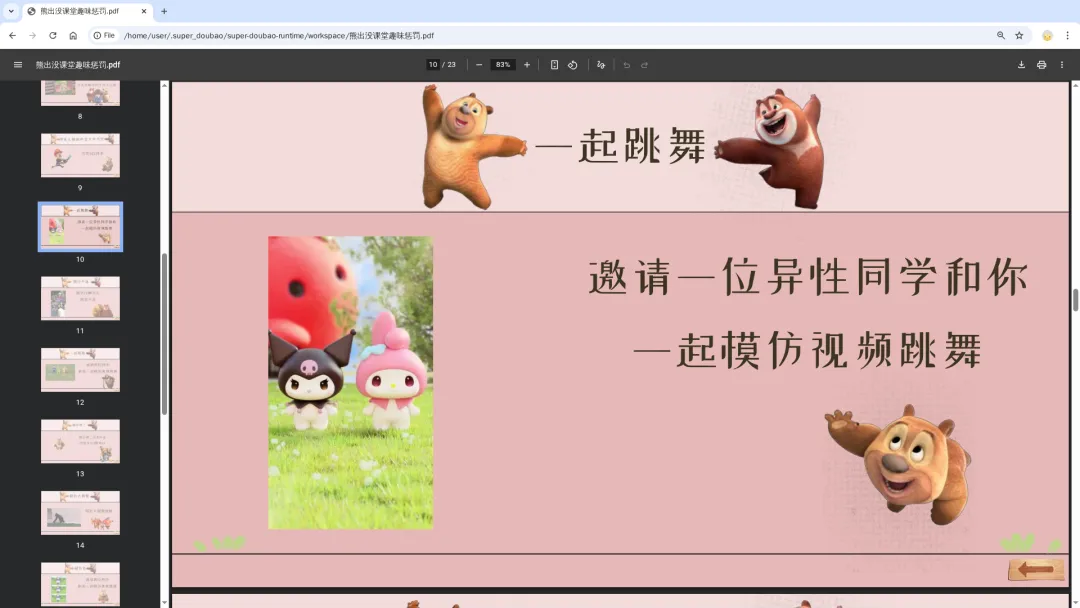The width and height of the screenshot is (1080, 608).
Task: Click the PDF file name in toolbar
Action: click(x=78, y=65)
